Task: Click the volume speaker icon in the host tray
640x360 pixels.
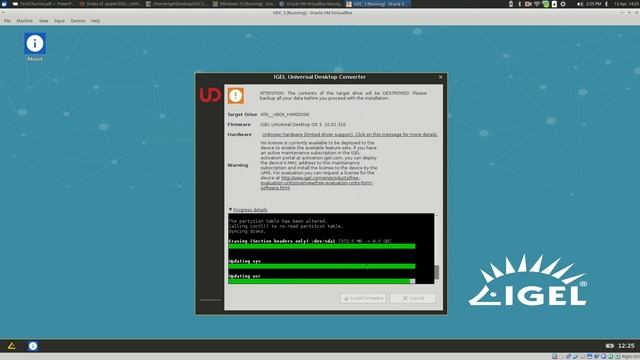Action: click(x=580, y=4)
